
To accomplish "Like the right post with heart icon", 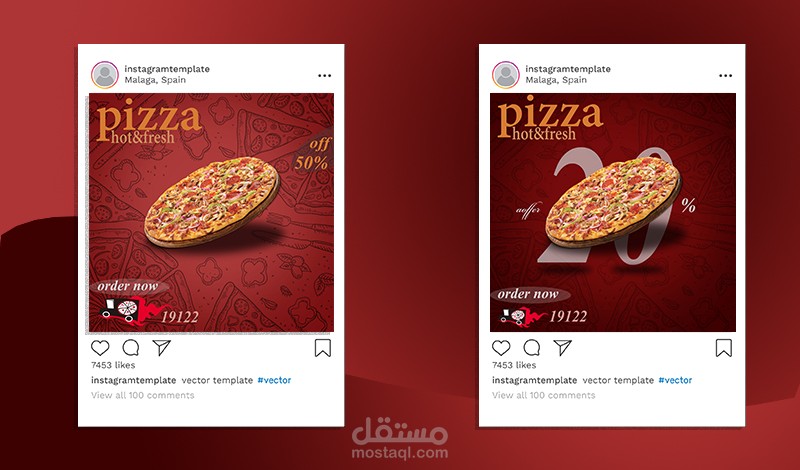I will pyautogui.click(x=501, y=348).
